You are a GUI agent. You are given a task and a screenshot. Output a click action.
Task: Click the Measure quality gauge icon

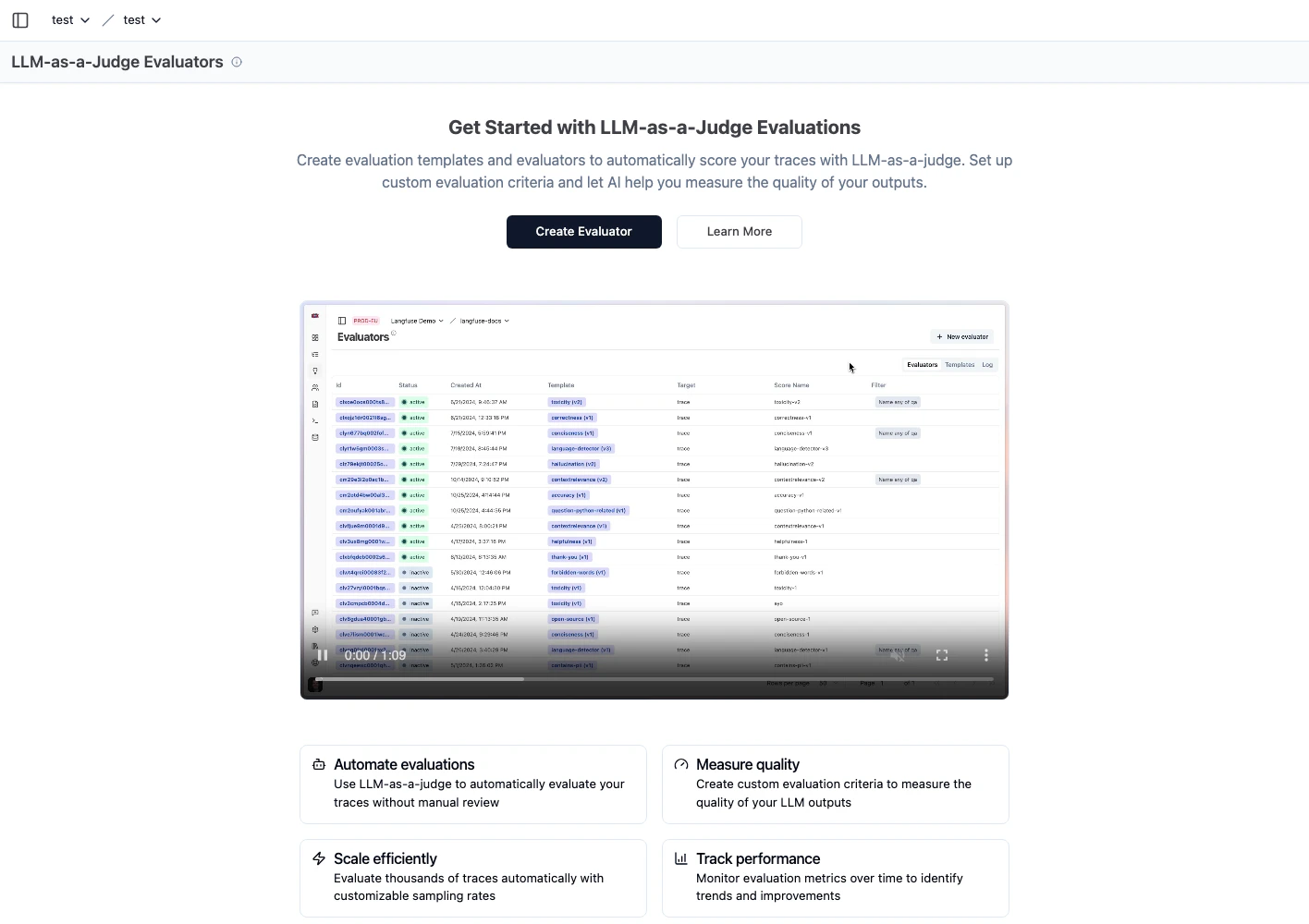pyautogui.click(x=681, y=764)
